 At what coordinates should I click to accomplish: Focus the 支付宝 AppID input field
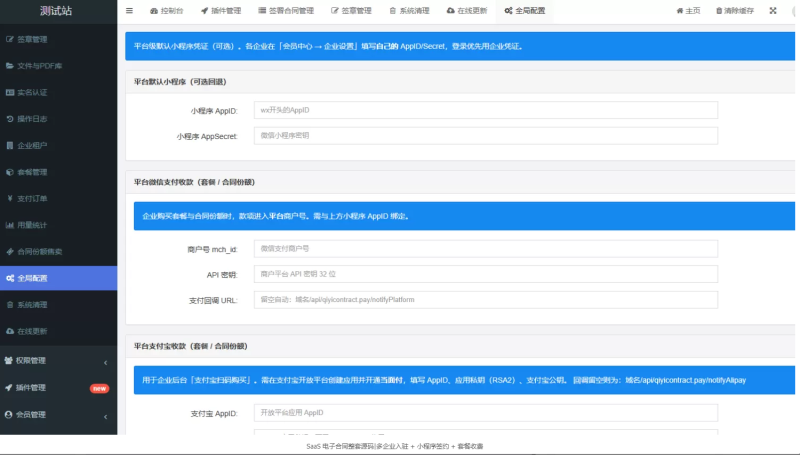click(486, 413)
